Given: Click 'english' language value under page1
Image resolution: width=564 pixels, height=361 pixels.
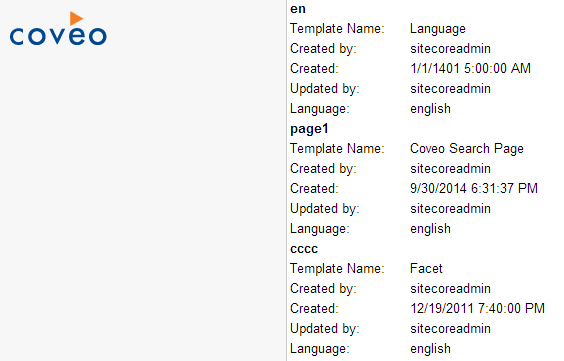Looking at the screenshot, I should click(x=431, y=229).
